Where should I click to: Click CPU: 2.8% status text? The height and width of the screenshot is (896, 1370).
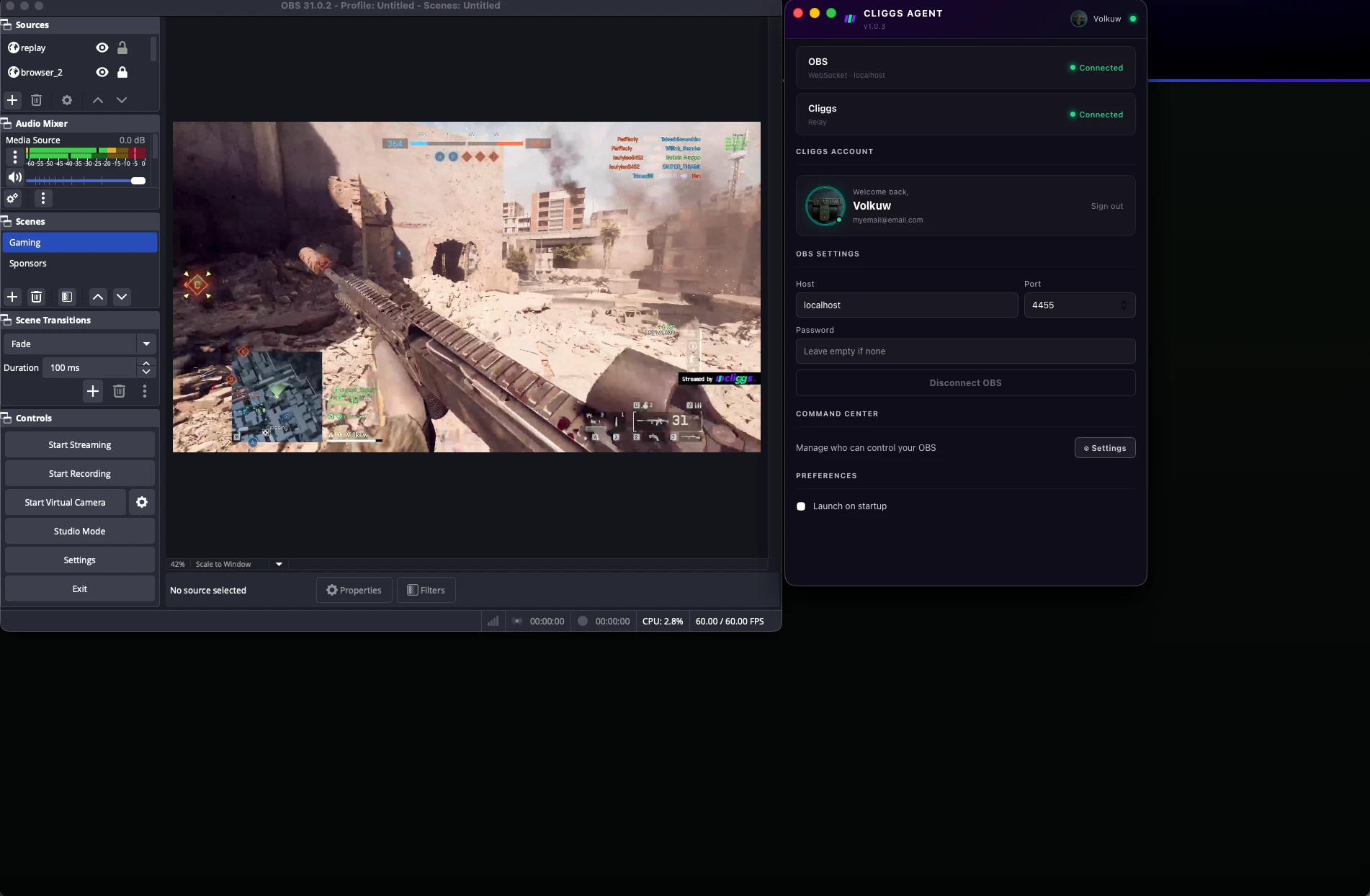663,621
